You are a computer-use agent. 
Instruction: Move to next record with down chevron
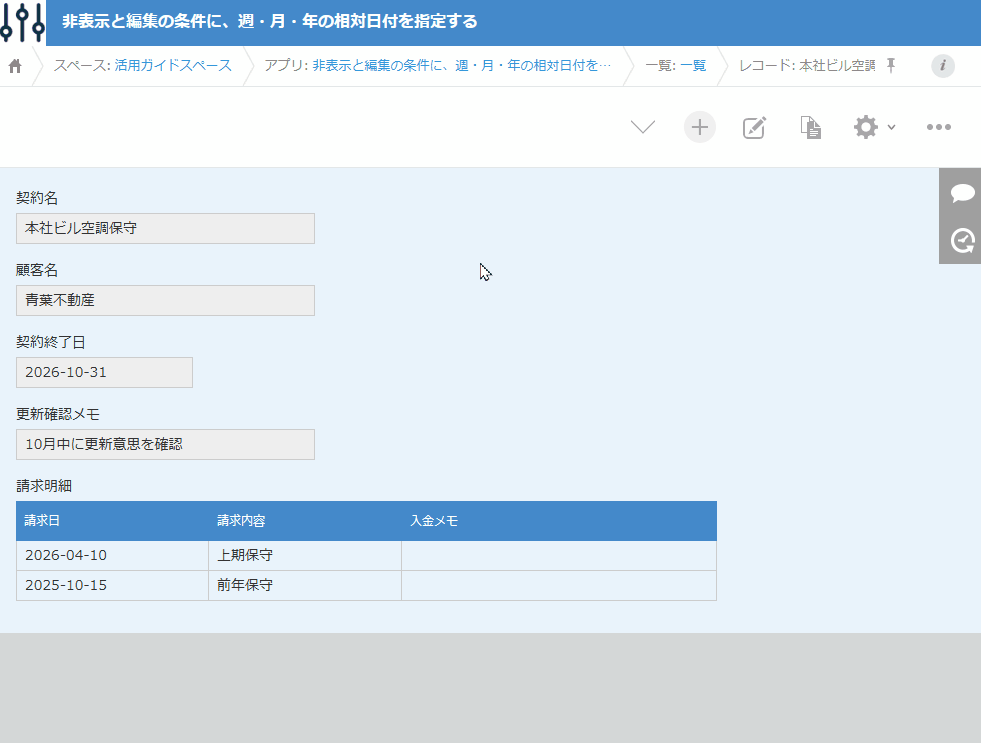tap(643, 127)
